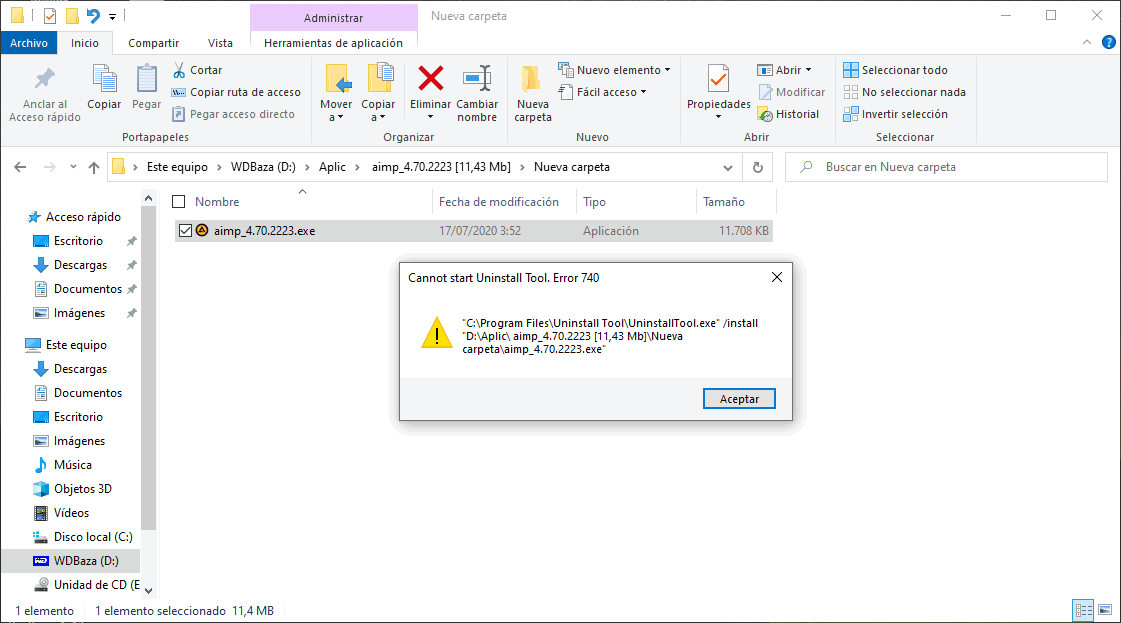
Task: Click Copiar ruta de acceso
Action: 237,92
